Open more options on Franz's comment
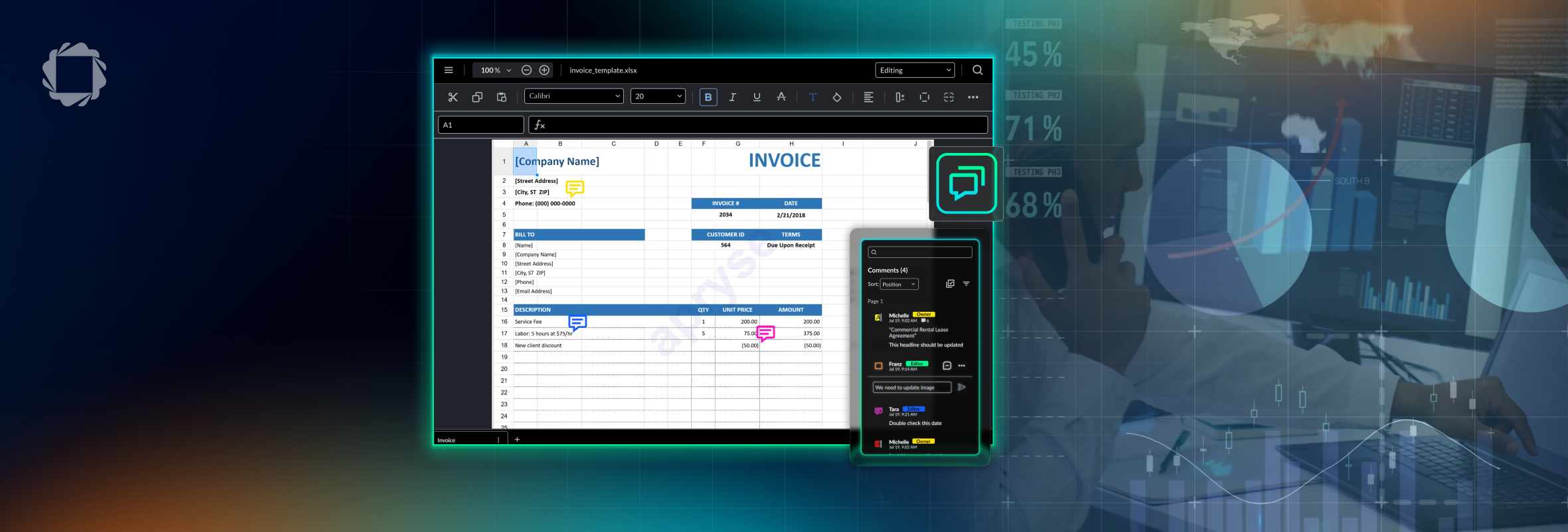This screenshot has height=532, width=1568. [x=961, y=366]
